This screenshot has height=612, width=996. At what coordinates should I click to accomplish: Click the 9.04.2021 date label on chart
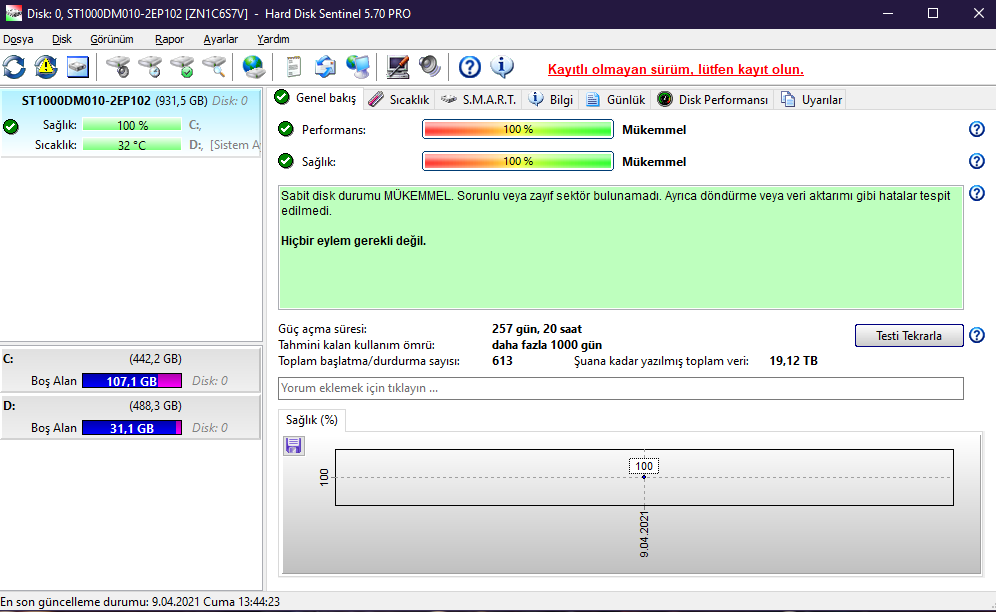coord(644,534)
